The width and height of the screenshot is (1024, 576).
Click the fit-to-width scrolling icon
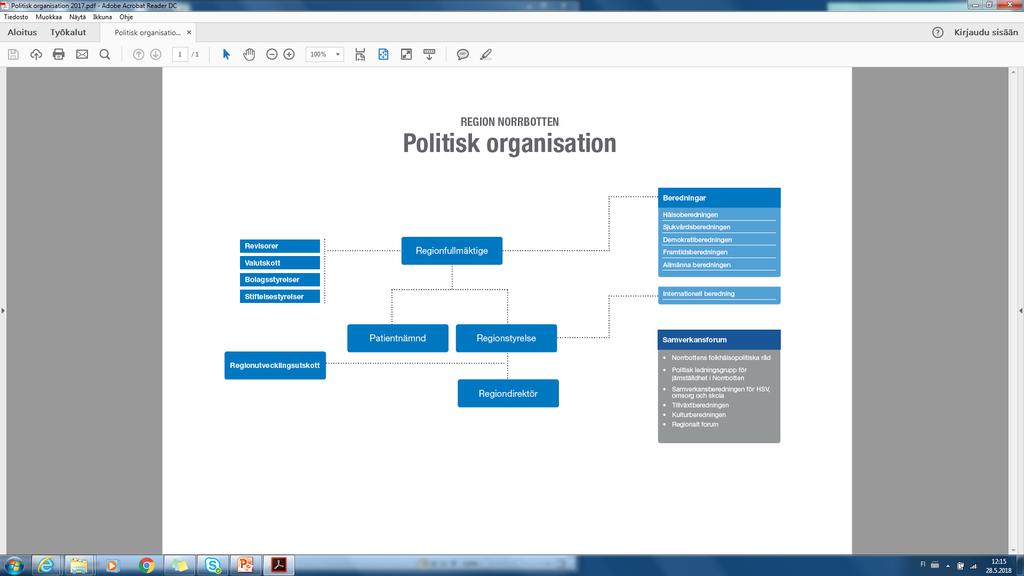click(360, 55)
